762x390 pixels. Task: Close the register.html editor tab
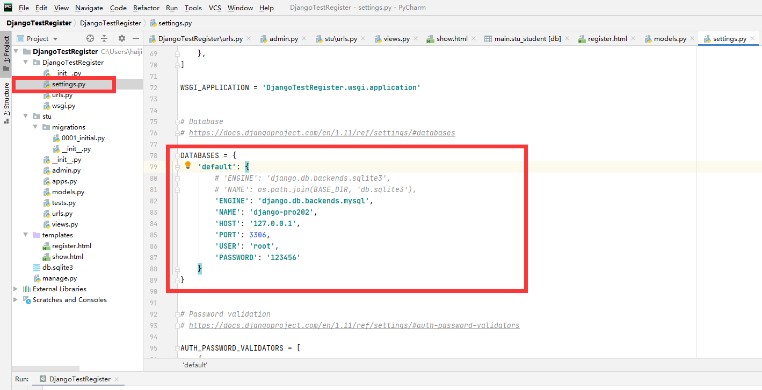(x=633, y=39)
